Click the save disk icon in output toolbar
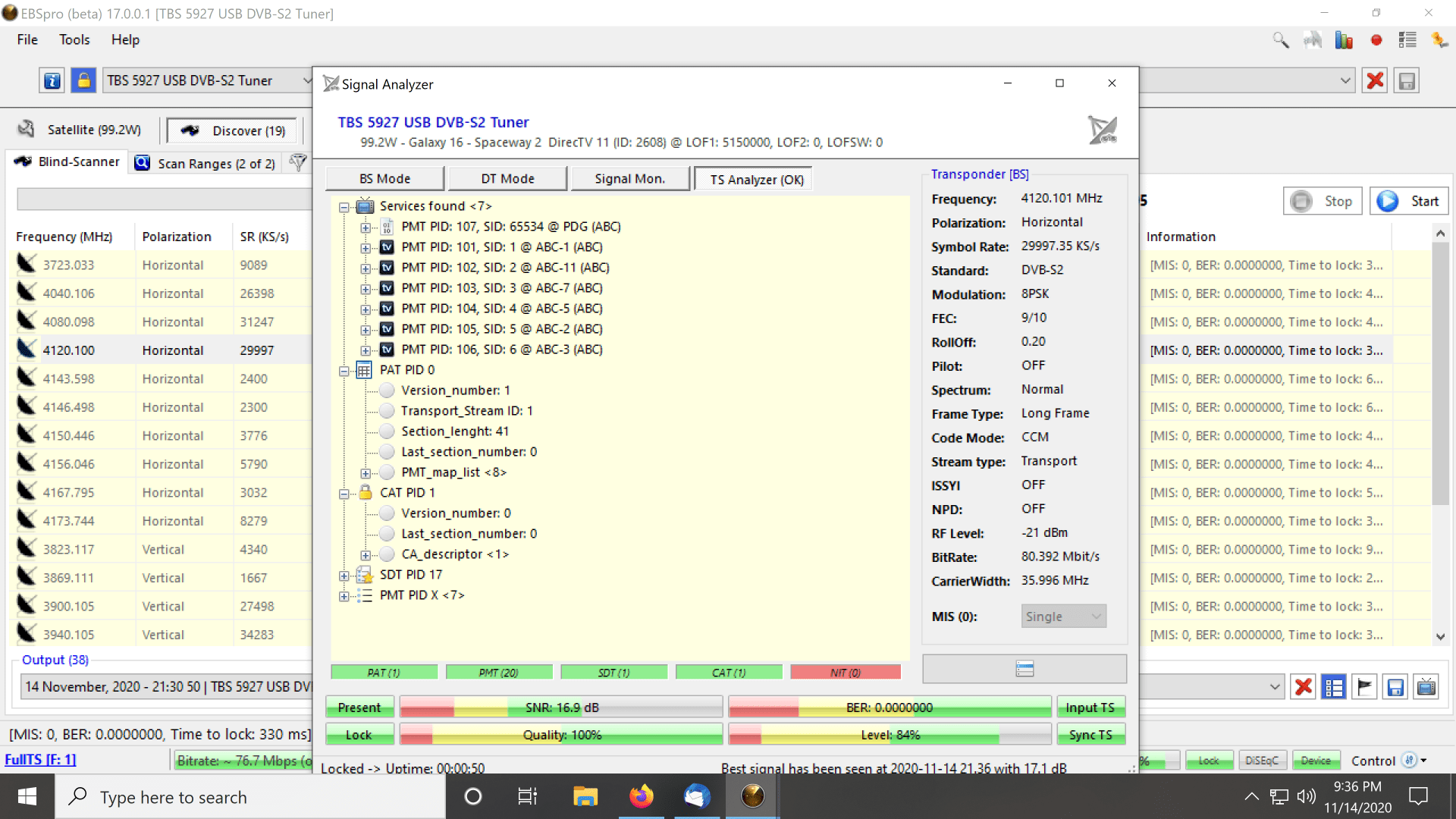 (1395, 687)
